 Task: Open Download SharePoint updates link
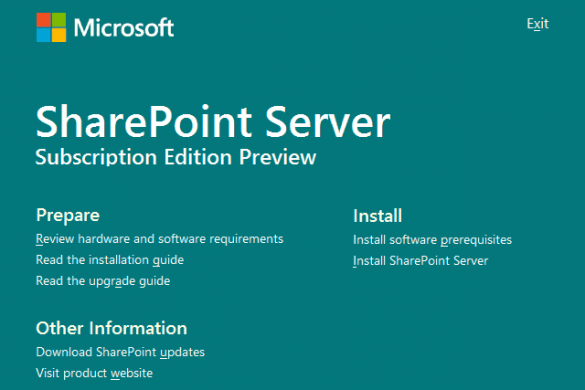tap(121, 352)
